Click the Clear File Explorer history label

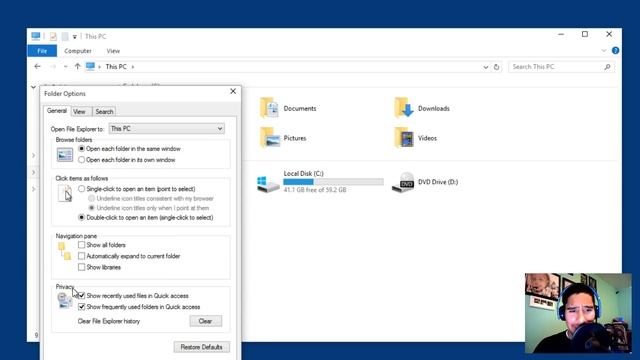point(109,321)
